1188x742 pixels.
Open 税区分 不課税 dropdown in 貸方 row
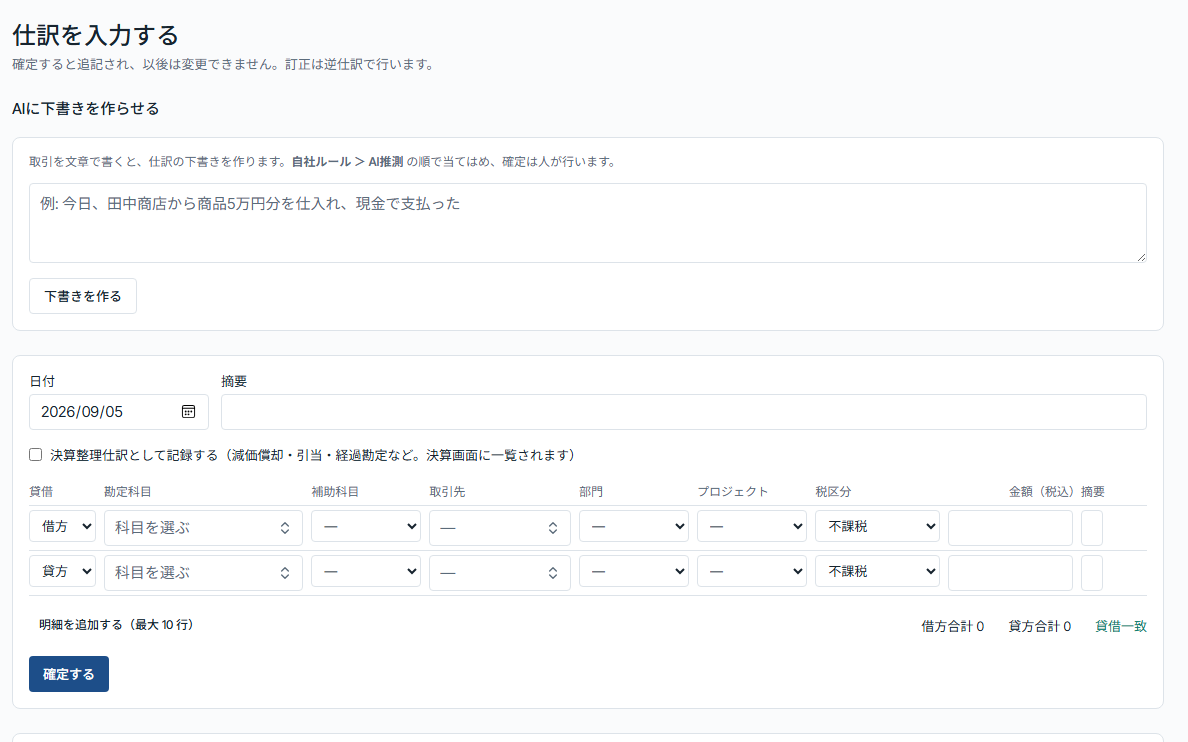(877, 571)
